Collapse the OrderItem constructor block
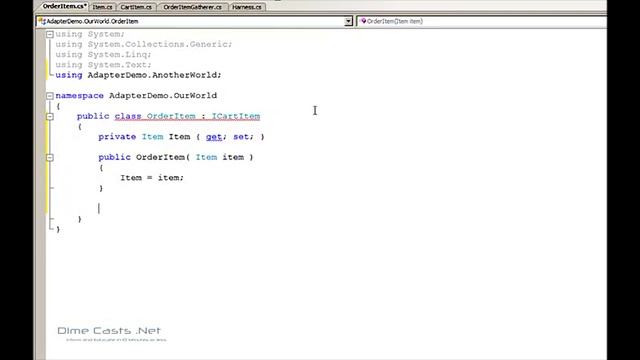The height and width of the screenshot is (360, 640). (50, 158)
